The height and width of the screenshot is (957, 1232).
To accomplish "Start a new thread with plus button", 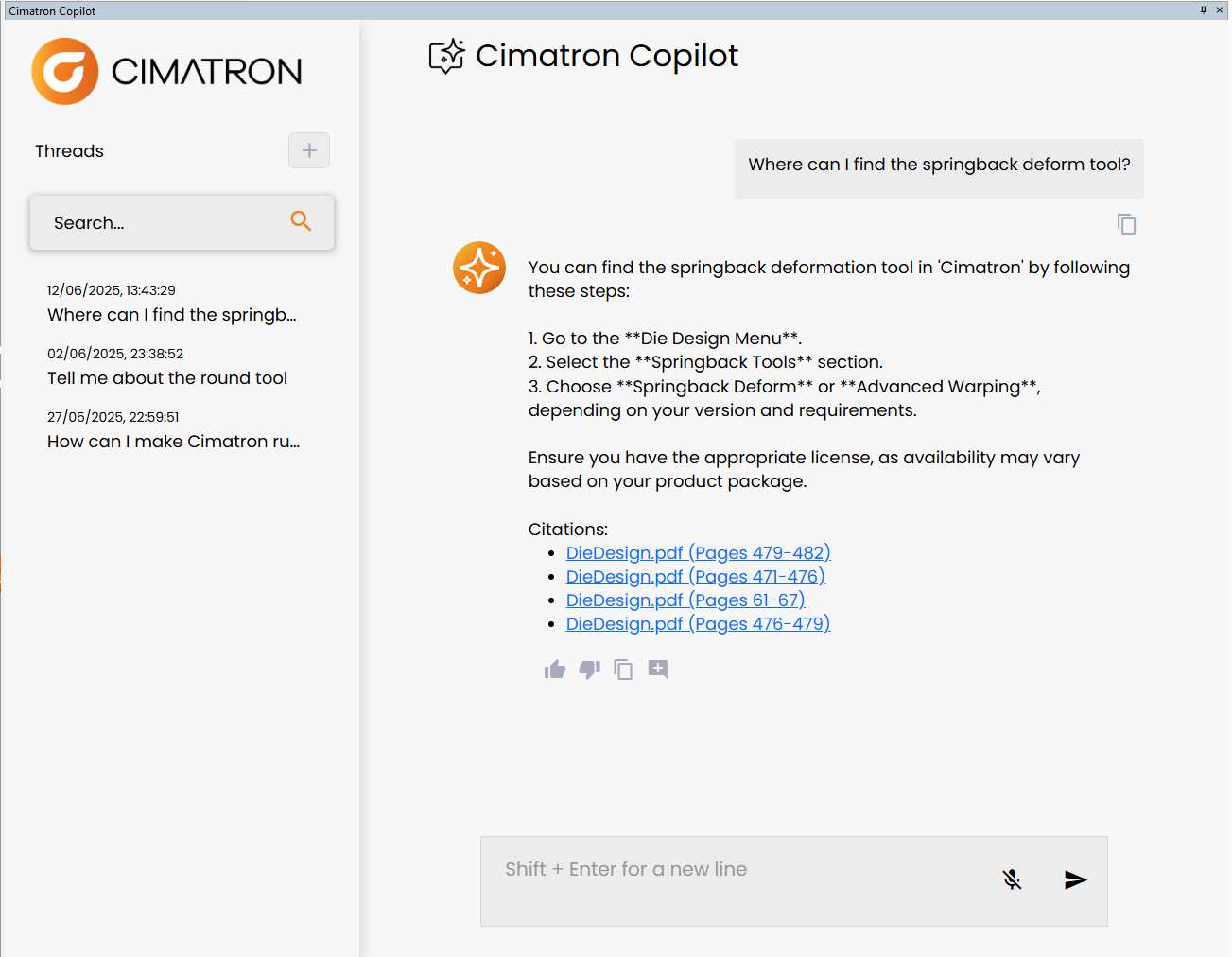I will [309, 150].
